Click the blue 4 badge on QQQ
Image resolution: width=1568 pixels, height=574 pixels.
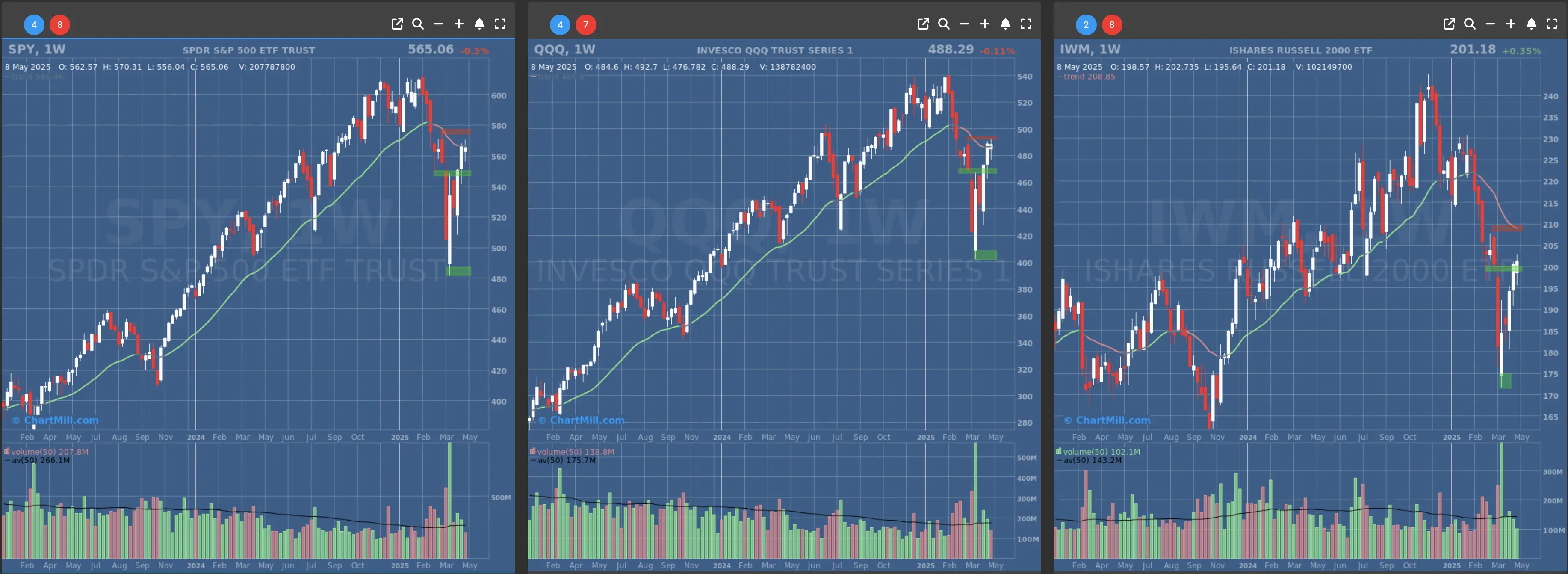pos(560,24)
